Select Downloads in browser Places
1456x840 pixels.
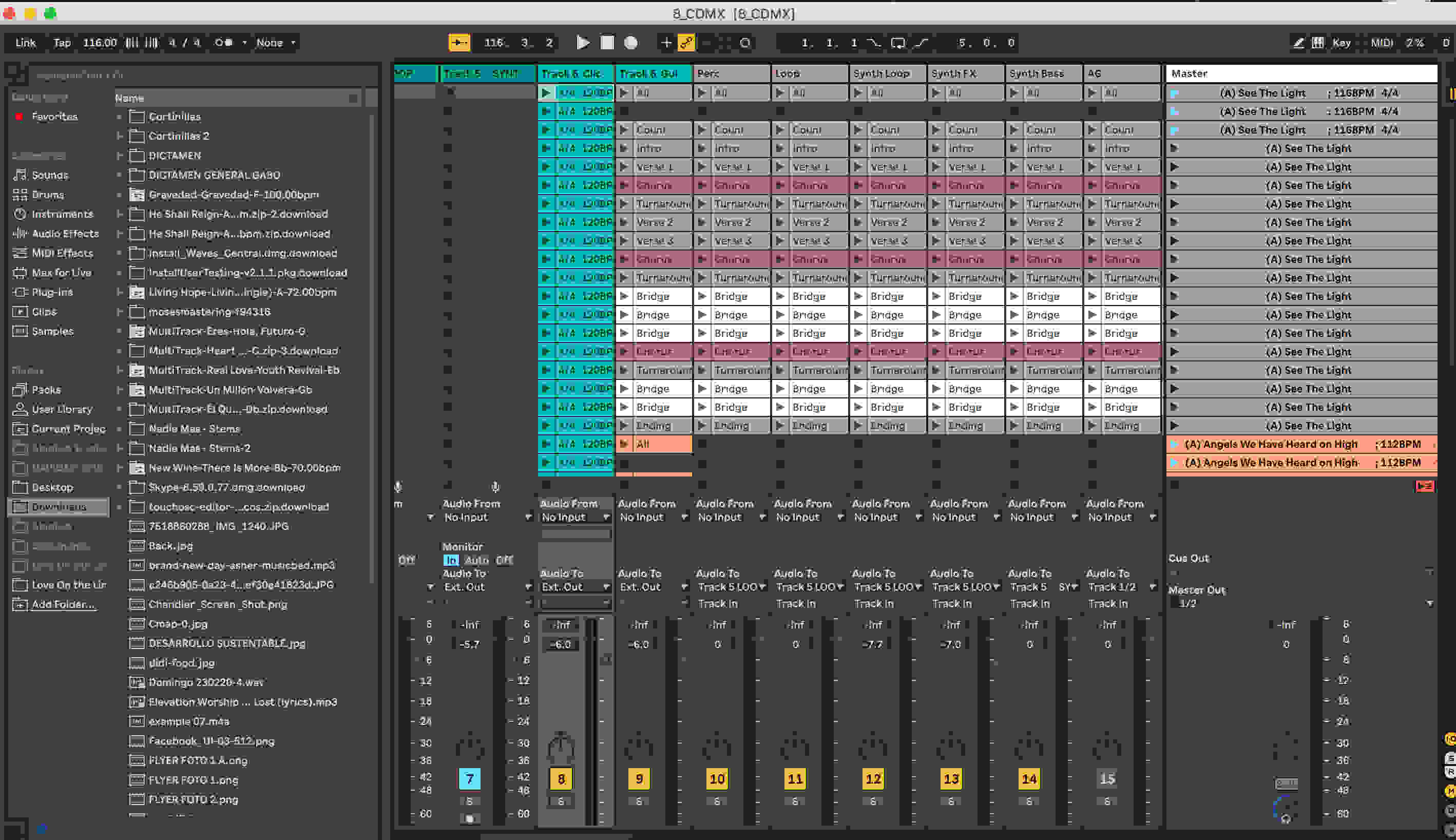tap(58, 507)
